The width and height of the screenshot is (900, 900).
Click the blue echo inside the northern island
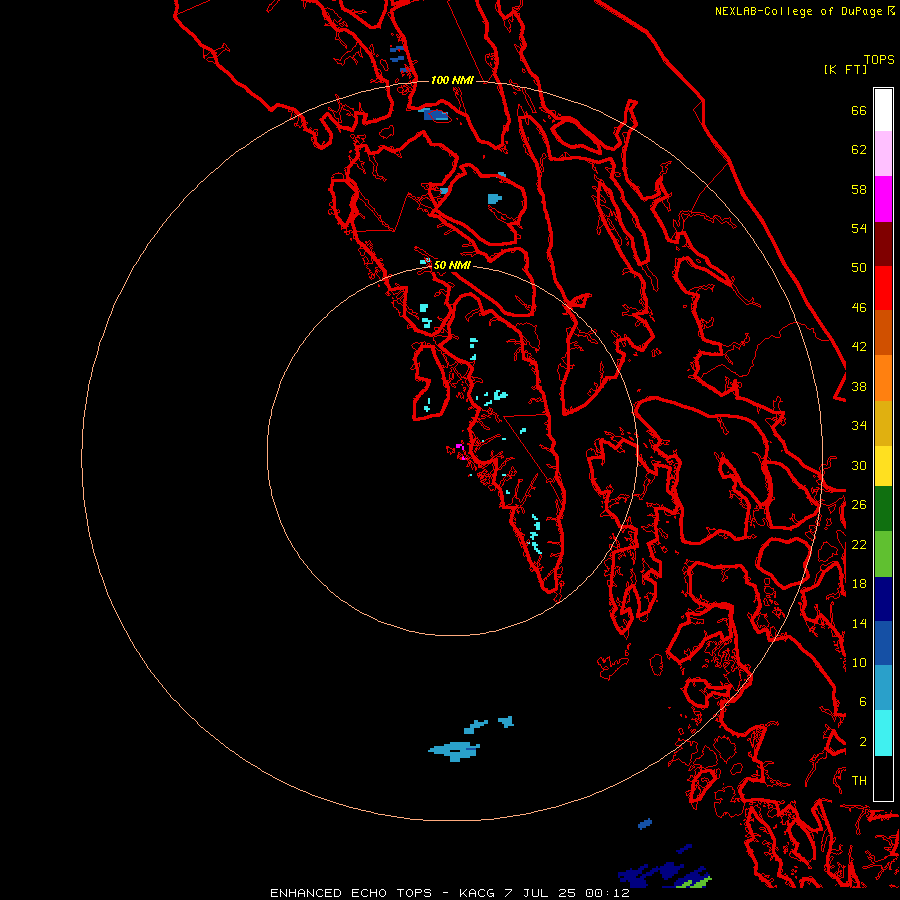click(494, 199)
